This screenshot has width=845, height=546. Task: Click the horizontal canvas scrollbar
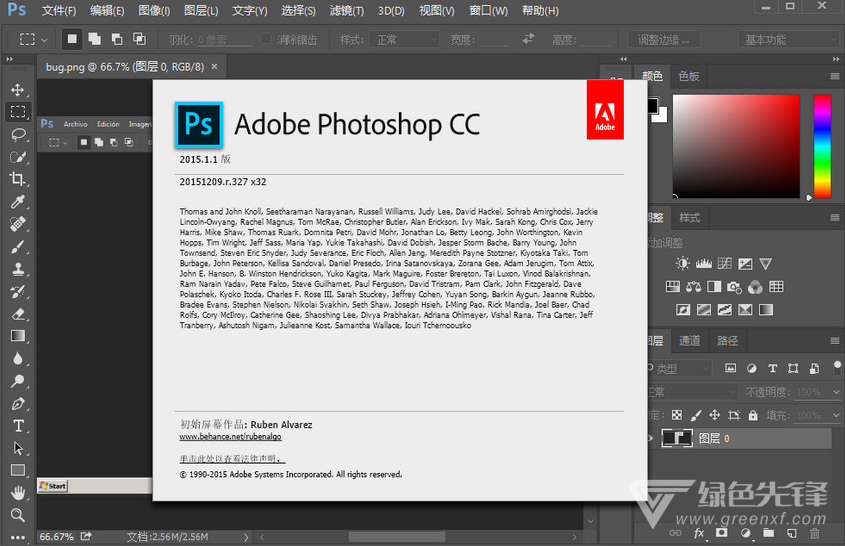click(397, 537)
